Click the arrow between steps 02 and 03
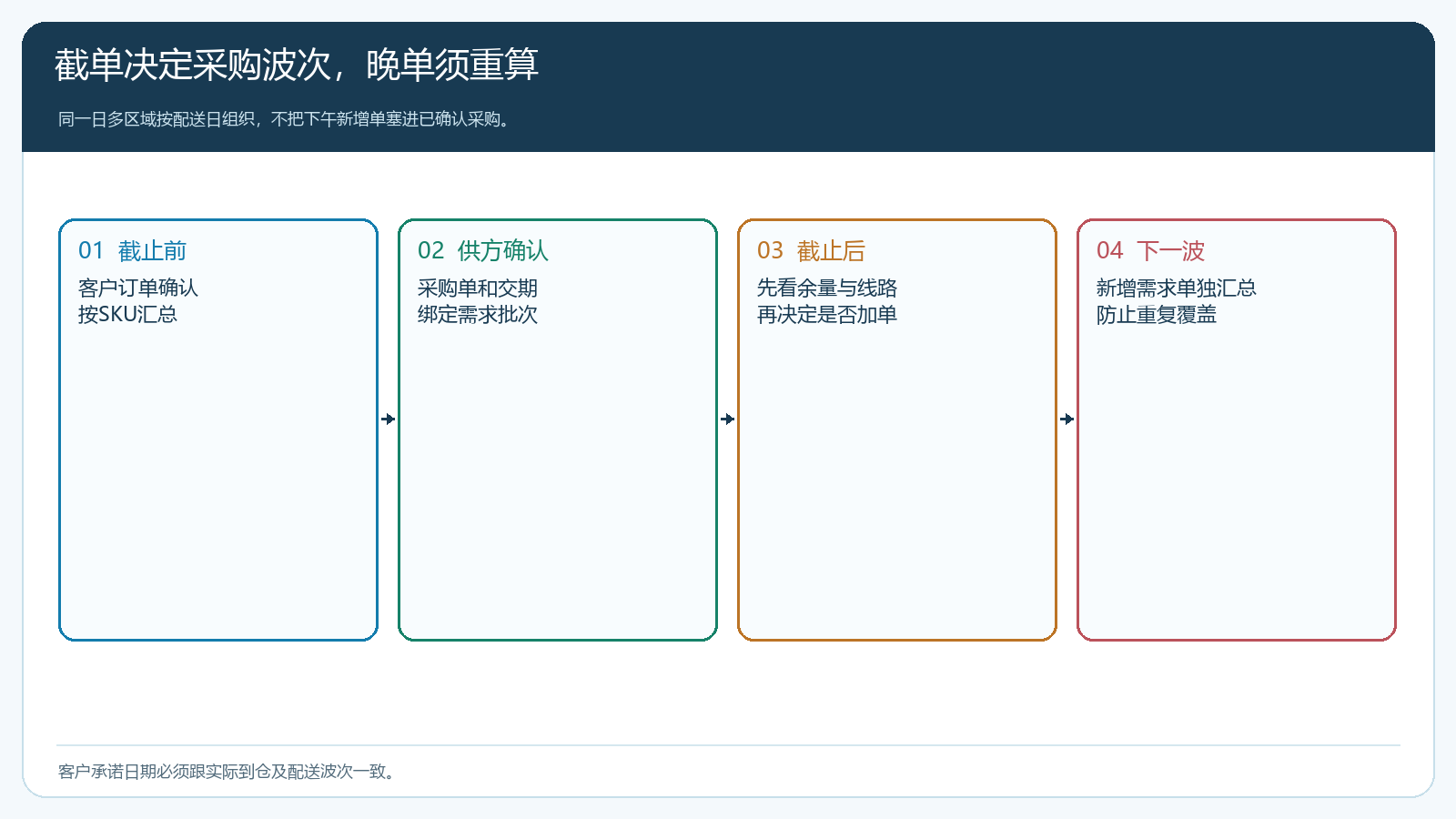 (728, 420)
